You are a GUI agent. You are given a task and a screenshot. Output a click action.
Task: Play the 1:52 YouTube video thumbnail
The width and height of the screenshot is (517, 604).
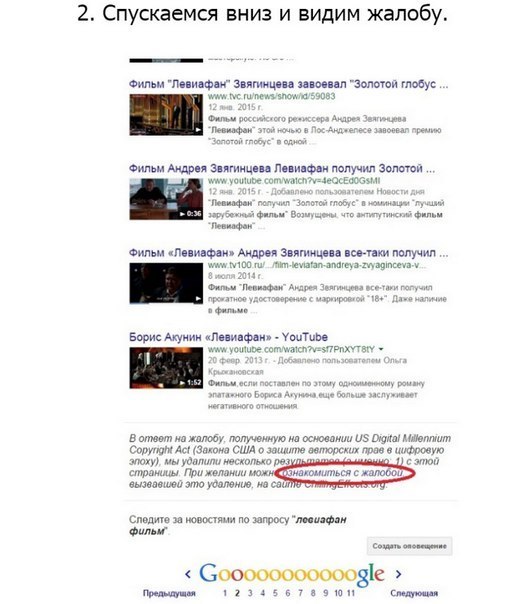point(166,368)
